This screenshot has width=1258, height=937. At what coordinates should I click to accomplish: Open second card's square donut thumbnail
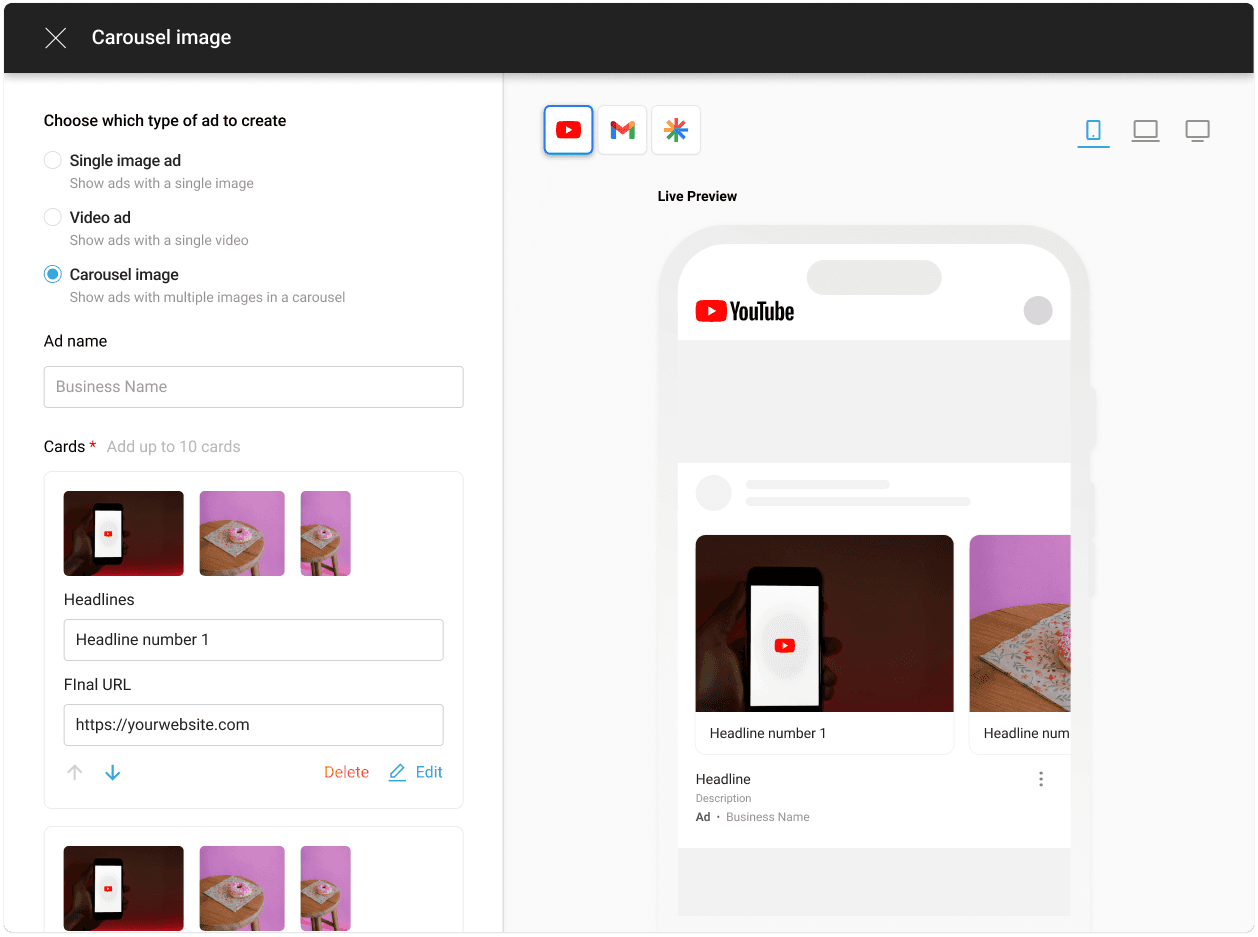tap(242, 888)
